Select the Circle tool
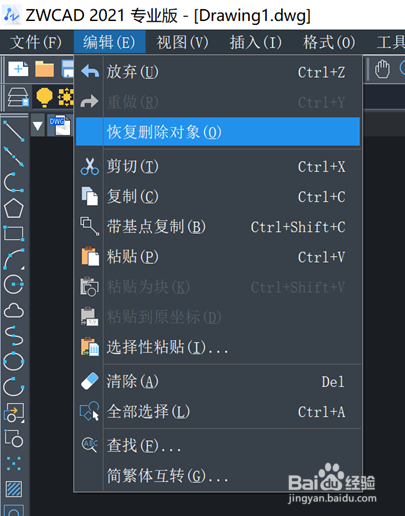The image size is (405, 516). point(14,284)
